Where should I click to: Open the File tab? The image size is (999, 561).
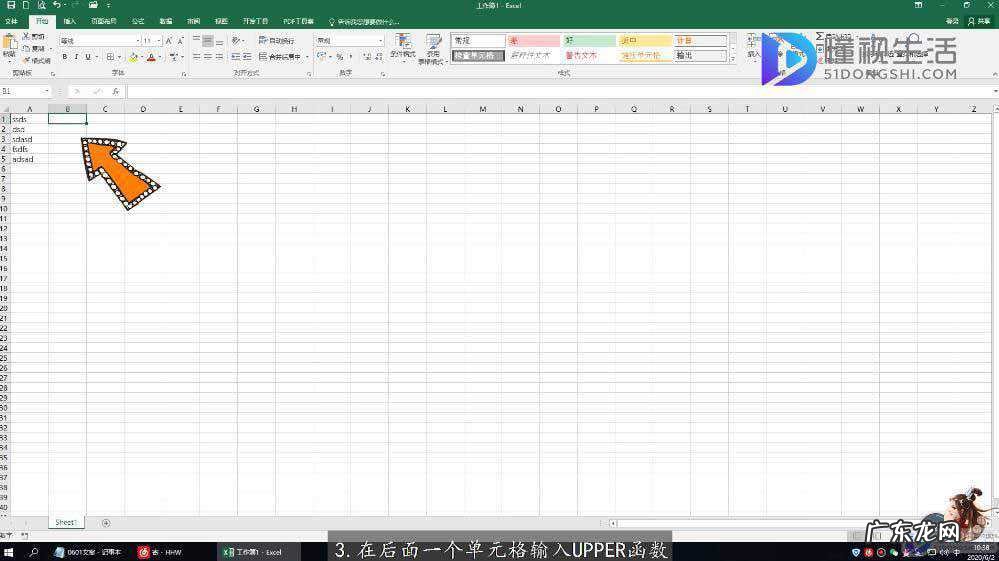coord(11,21)
